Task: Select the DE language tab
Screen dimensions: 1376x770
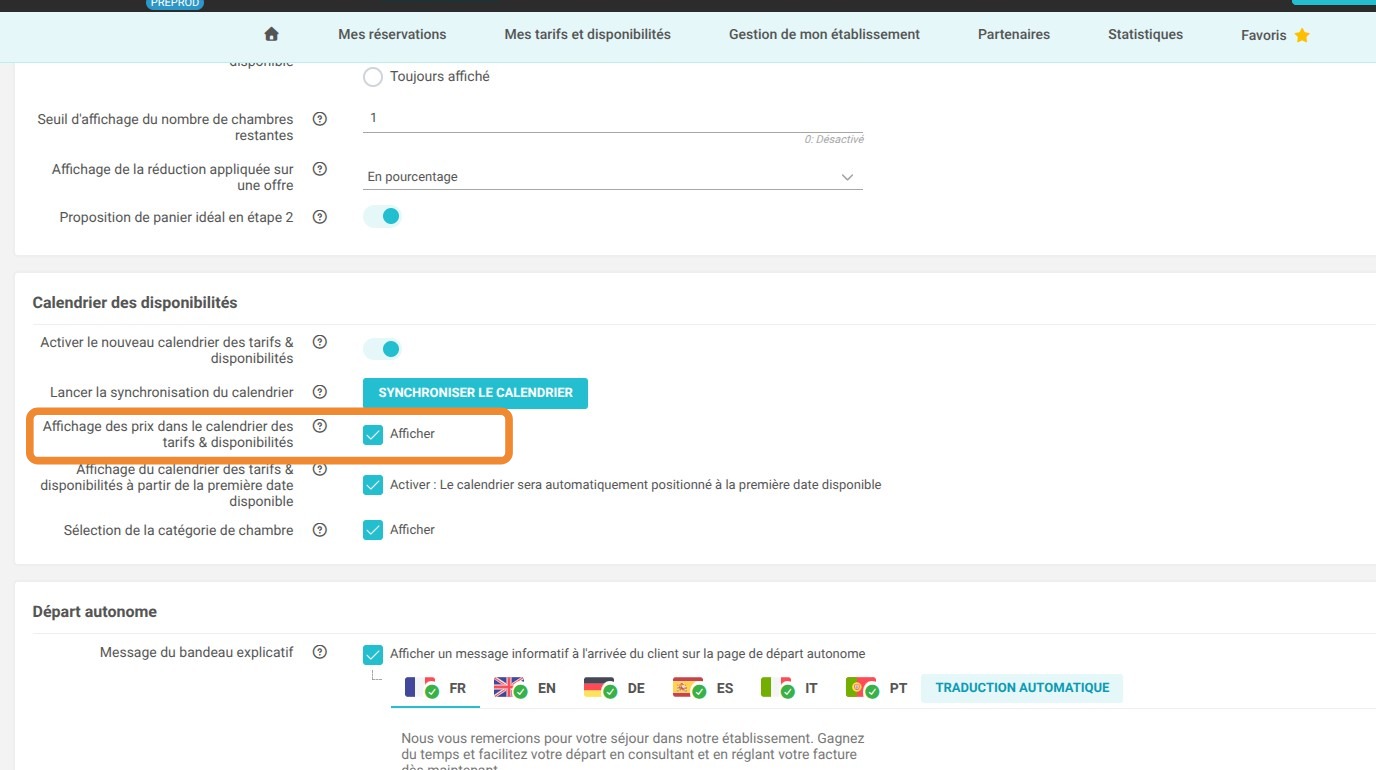Action: coord(614,688)
